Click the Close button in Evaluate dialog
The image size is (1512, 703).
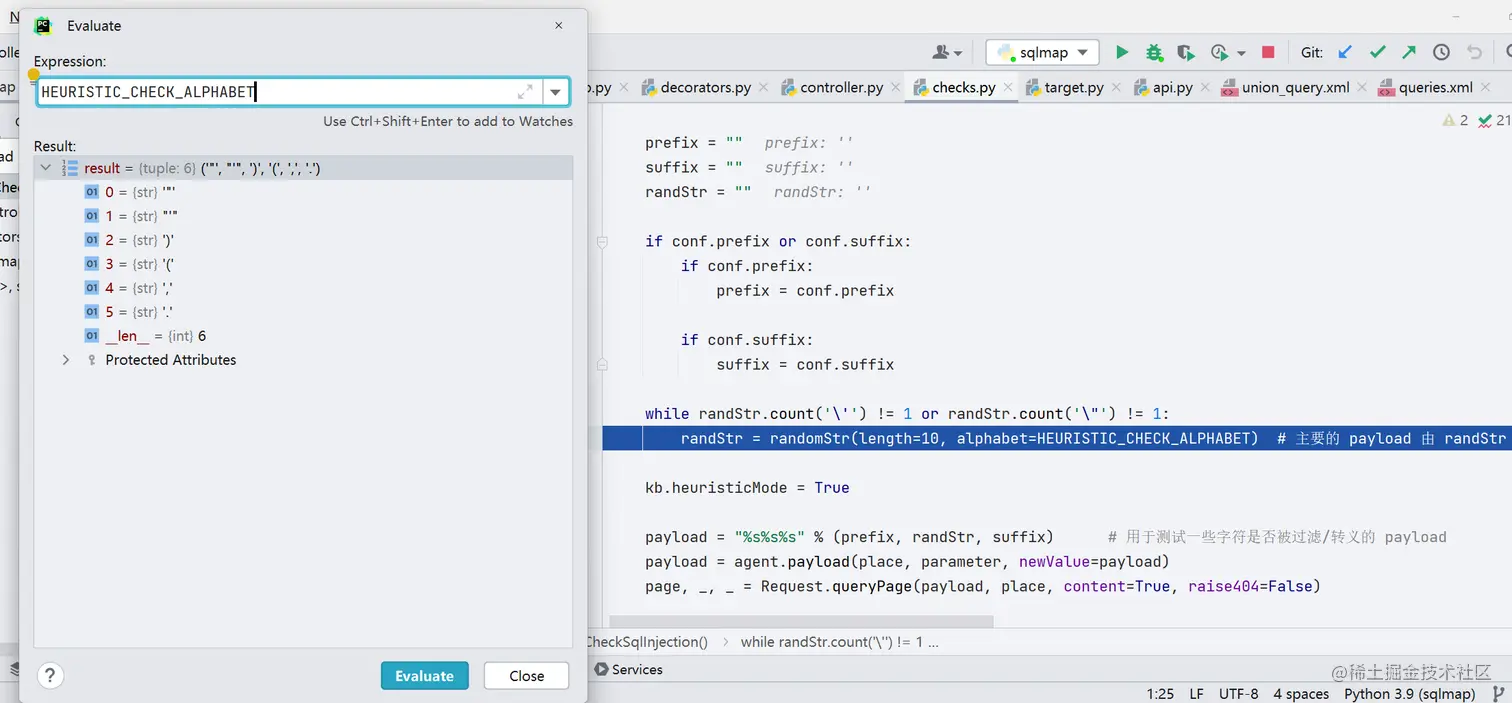[526, 676]
